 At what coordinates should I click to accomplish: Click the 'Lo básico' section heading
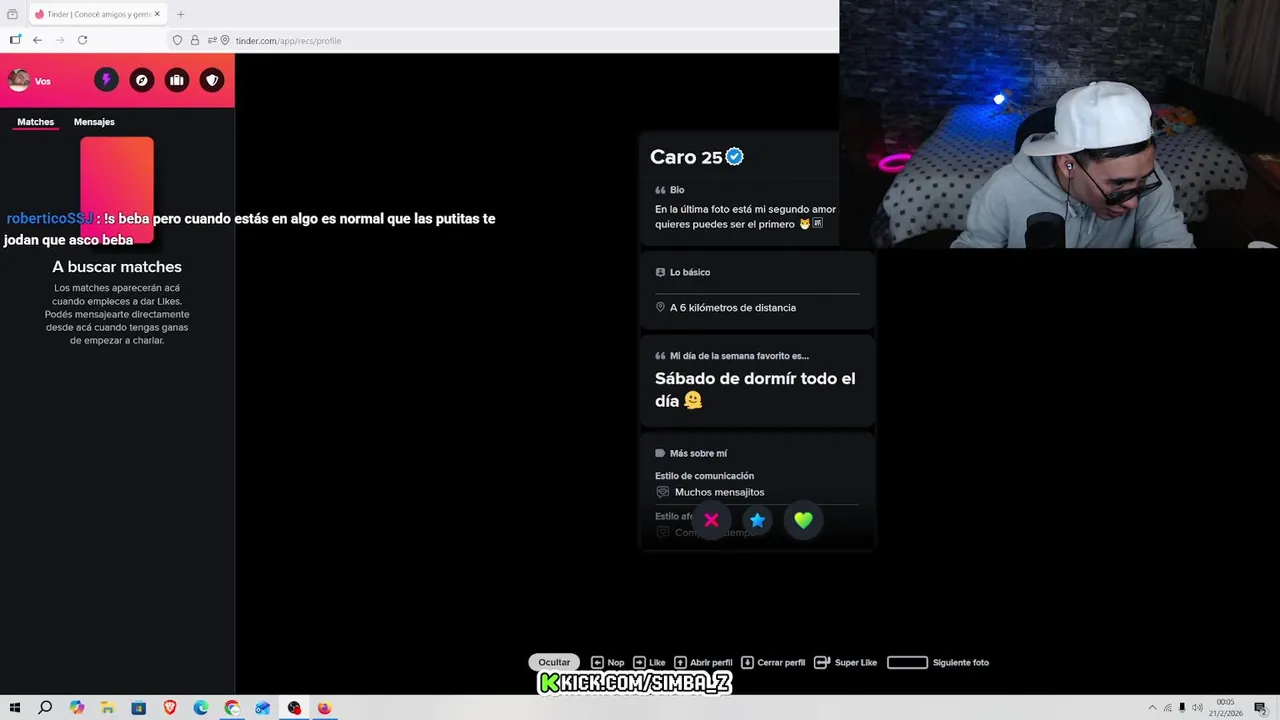[x=690, y=272]
